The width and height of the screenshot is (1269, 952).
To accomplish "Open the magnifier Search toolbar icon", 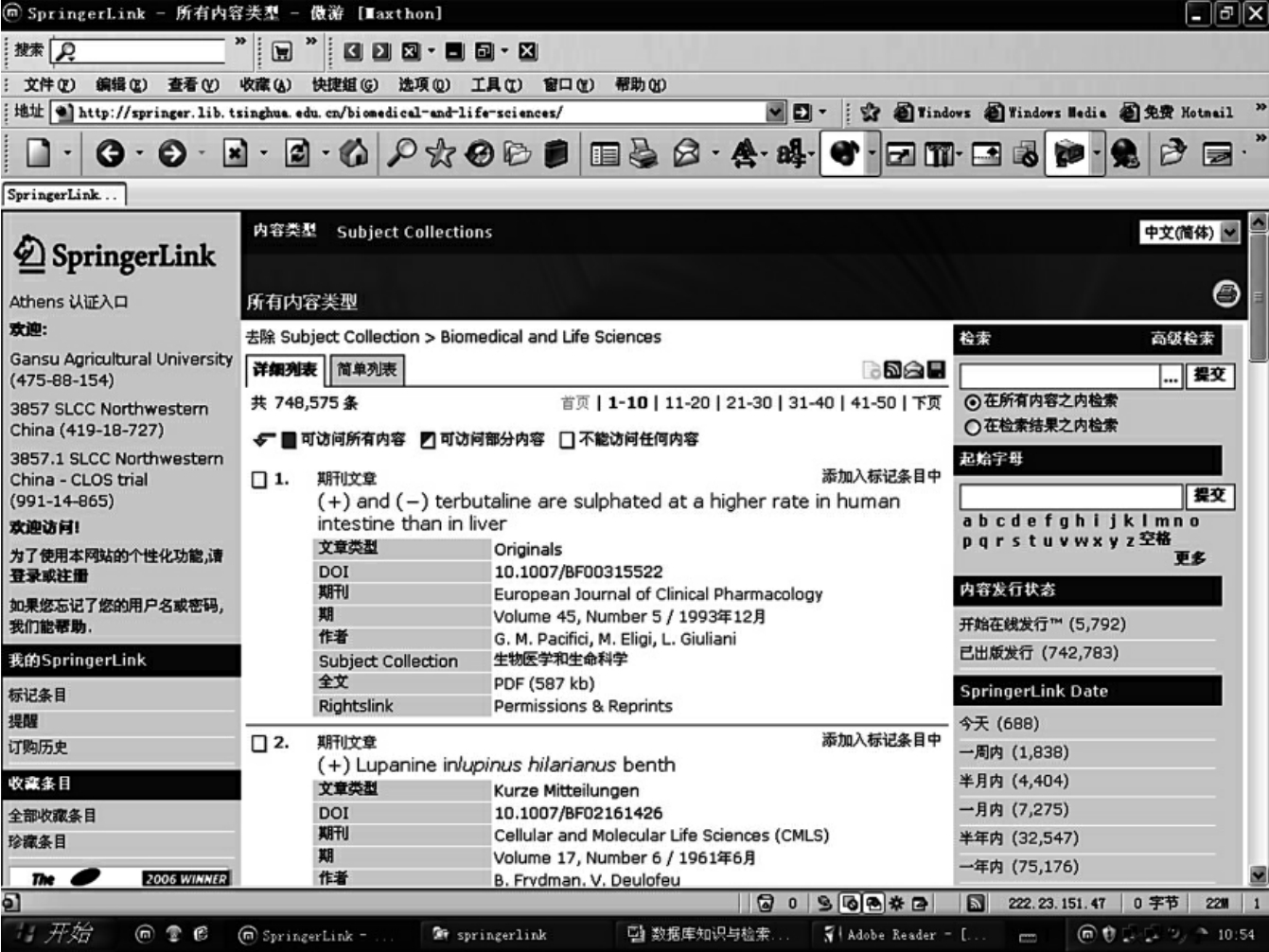I will [x=402, y=153].
